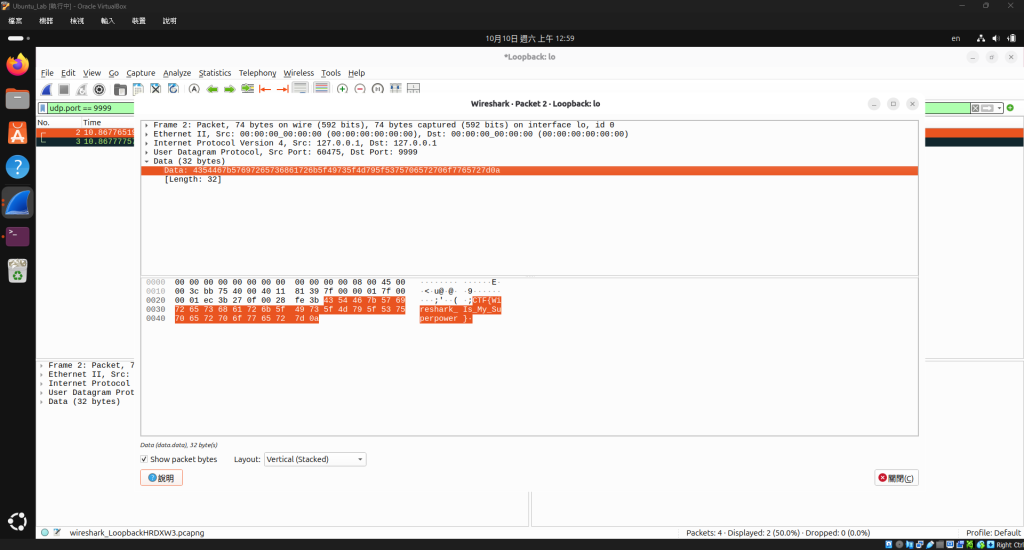Go to specified packet icon
The height and width of the screenshot is (550, 1024).
[248, 89]
